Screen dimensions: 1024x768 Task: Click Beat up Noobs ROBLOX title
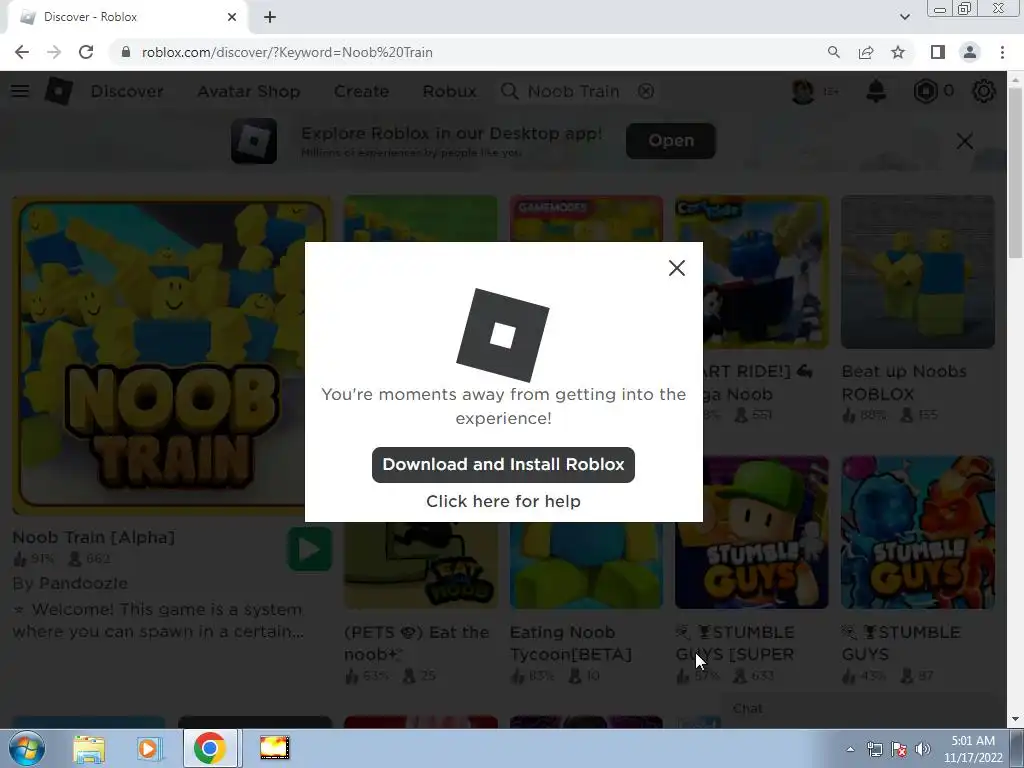pos(904,383)
